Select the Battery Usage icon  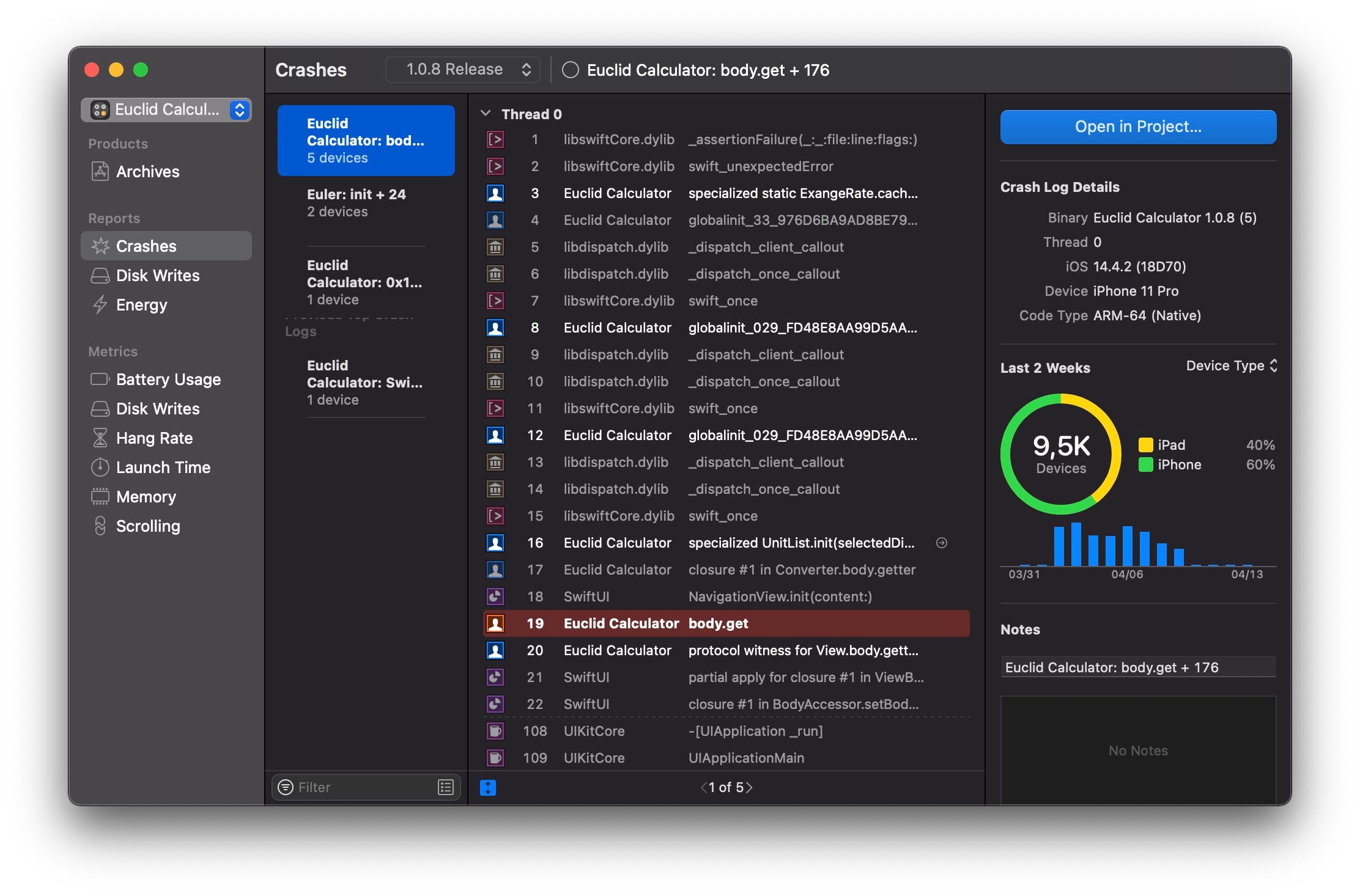tap(100, 380)
